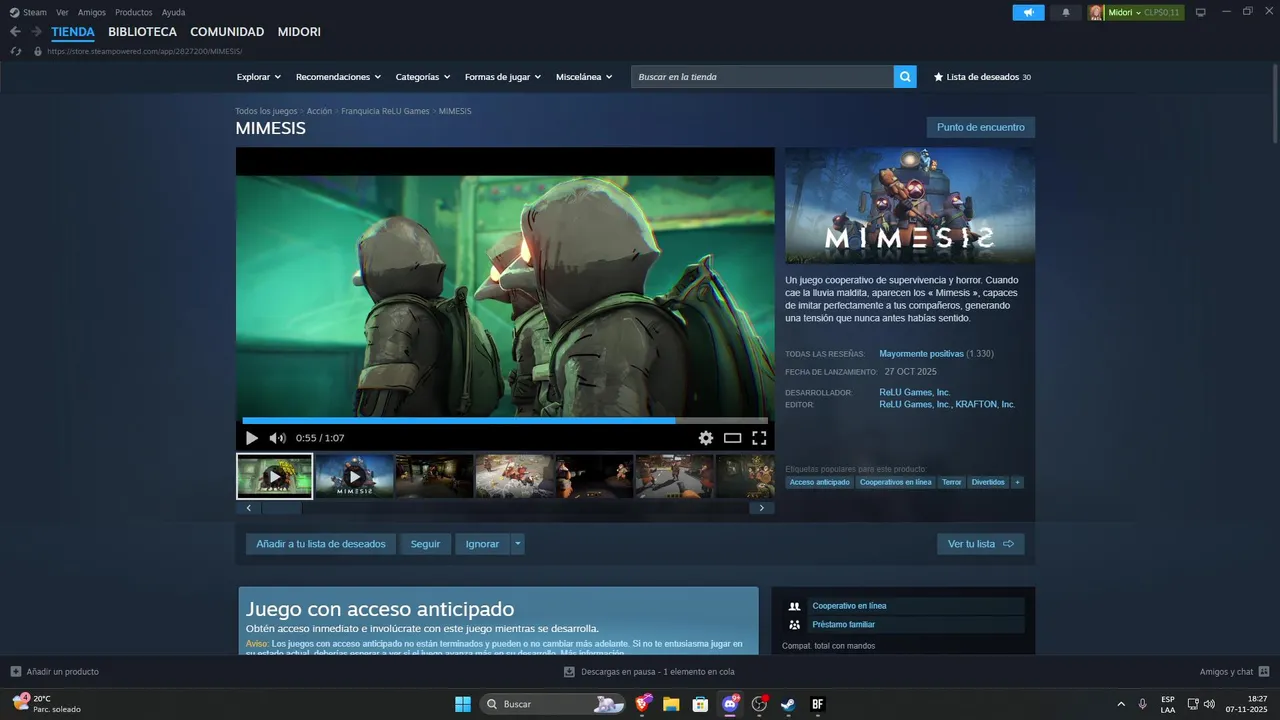Screen dimensions: 1280x720
Task: Seek on the video progress bar
Action: tap(505, 421)
